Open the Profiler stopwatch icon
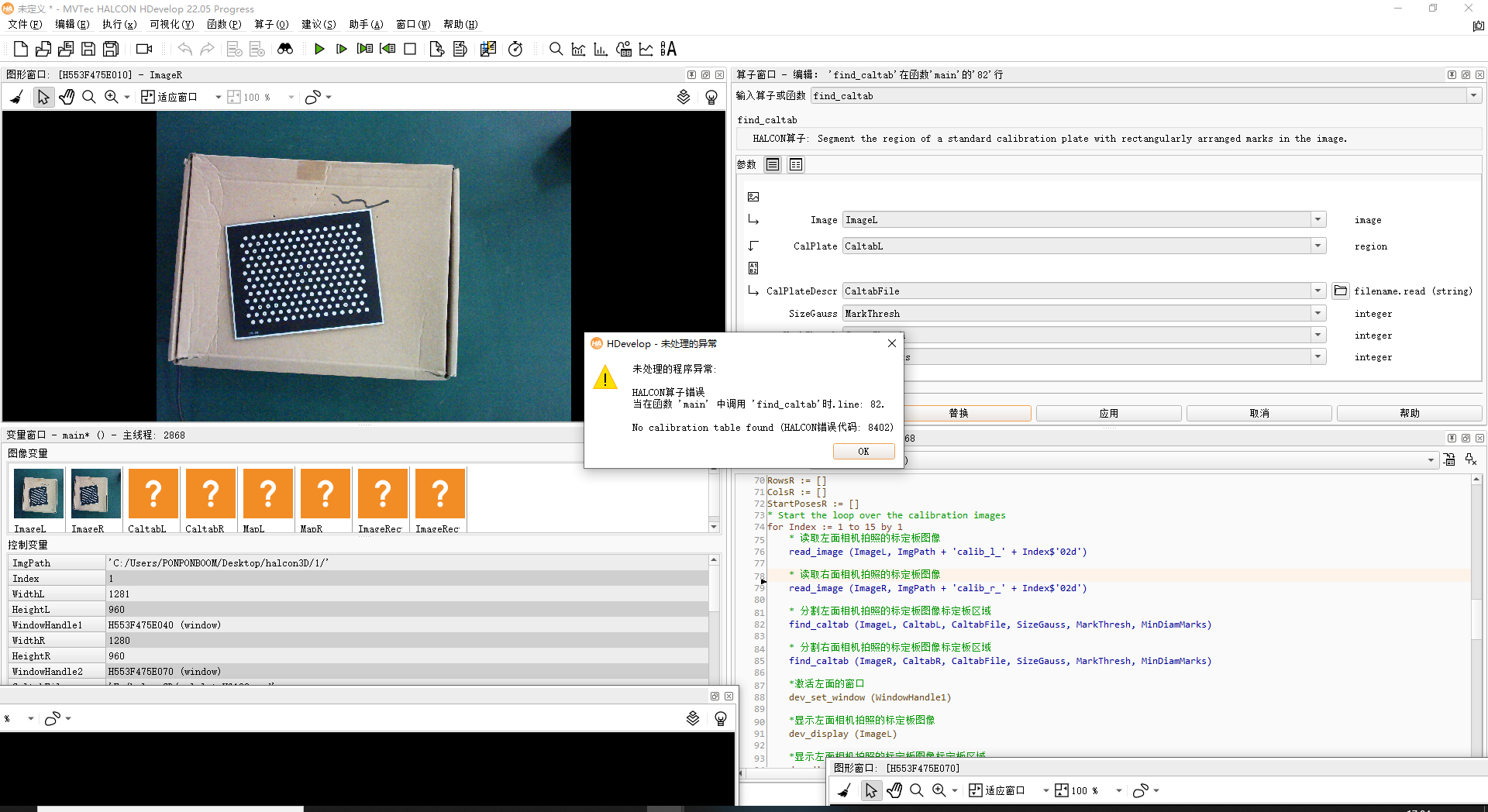Image resolution: width=1488 pixels, height=812 pixels. coord(515,49)
